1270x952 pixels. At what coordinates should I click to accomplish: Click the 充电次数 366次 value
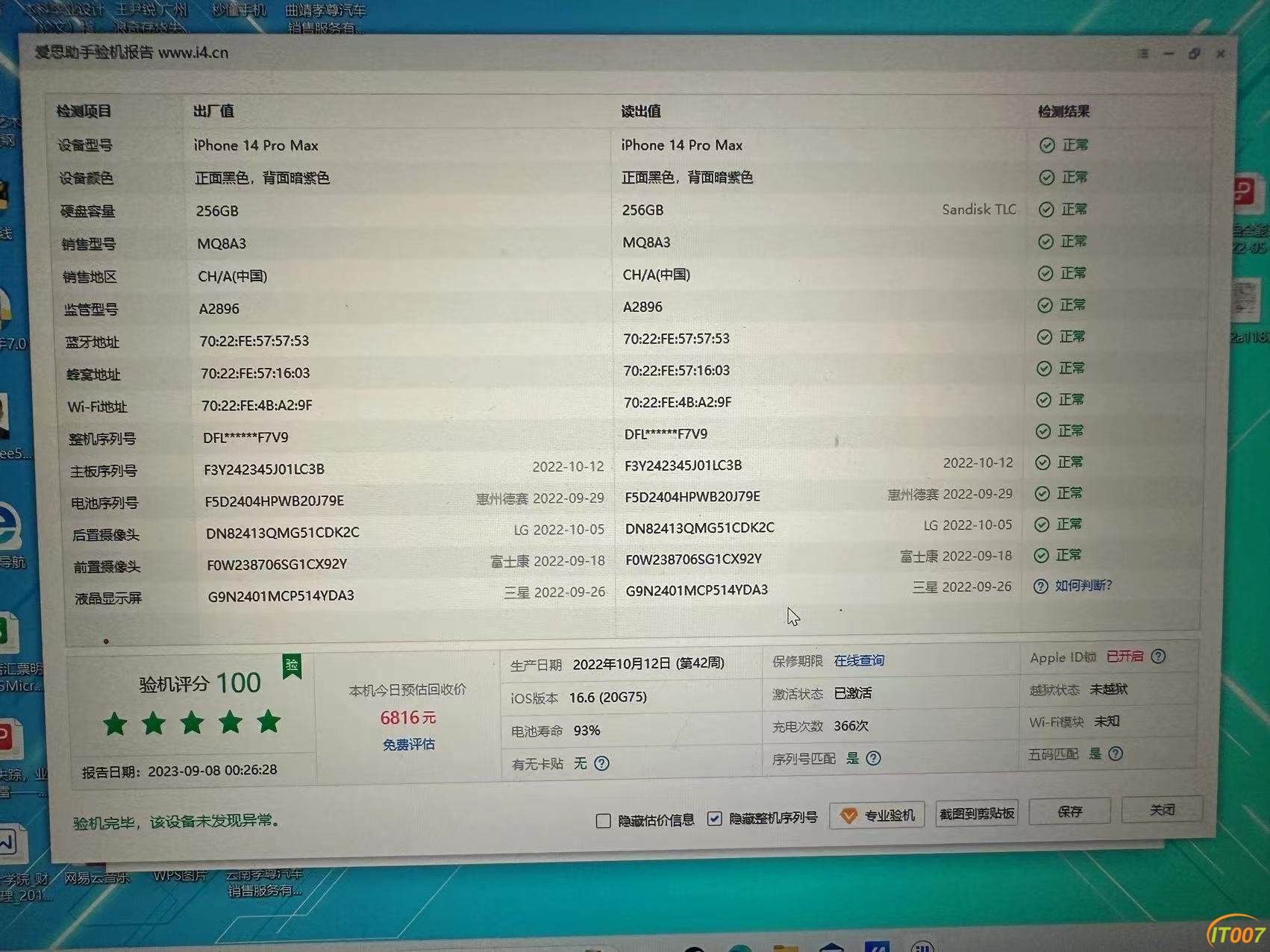[x=851, y=726]
